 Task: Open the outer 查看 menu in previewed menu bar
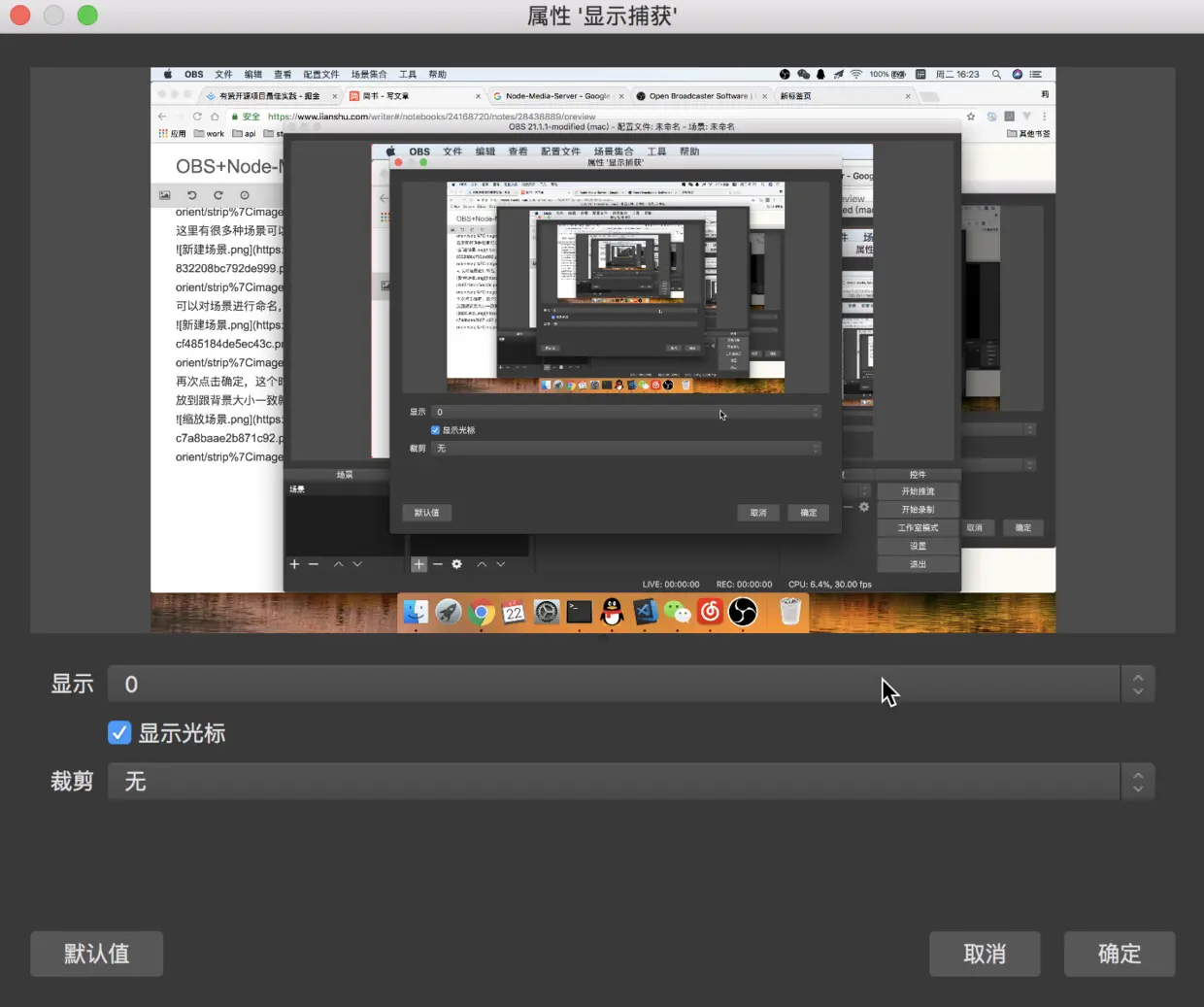(283, 75)
